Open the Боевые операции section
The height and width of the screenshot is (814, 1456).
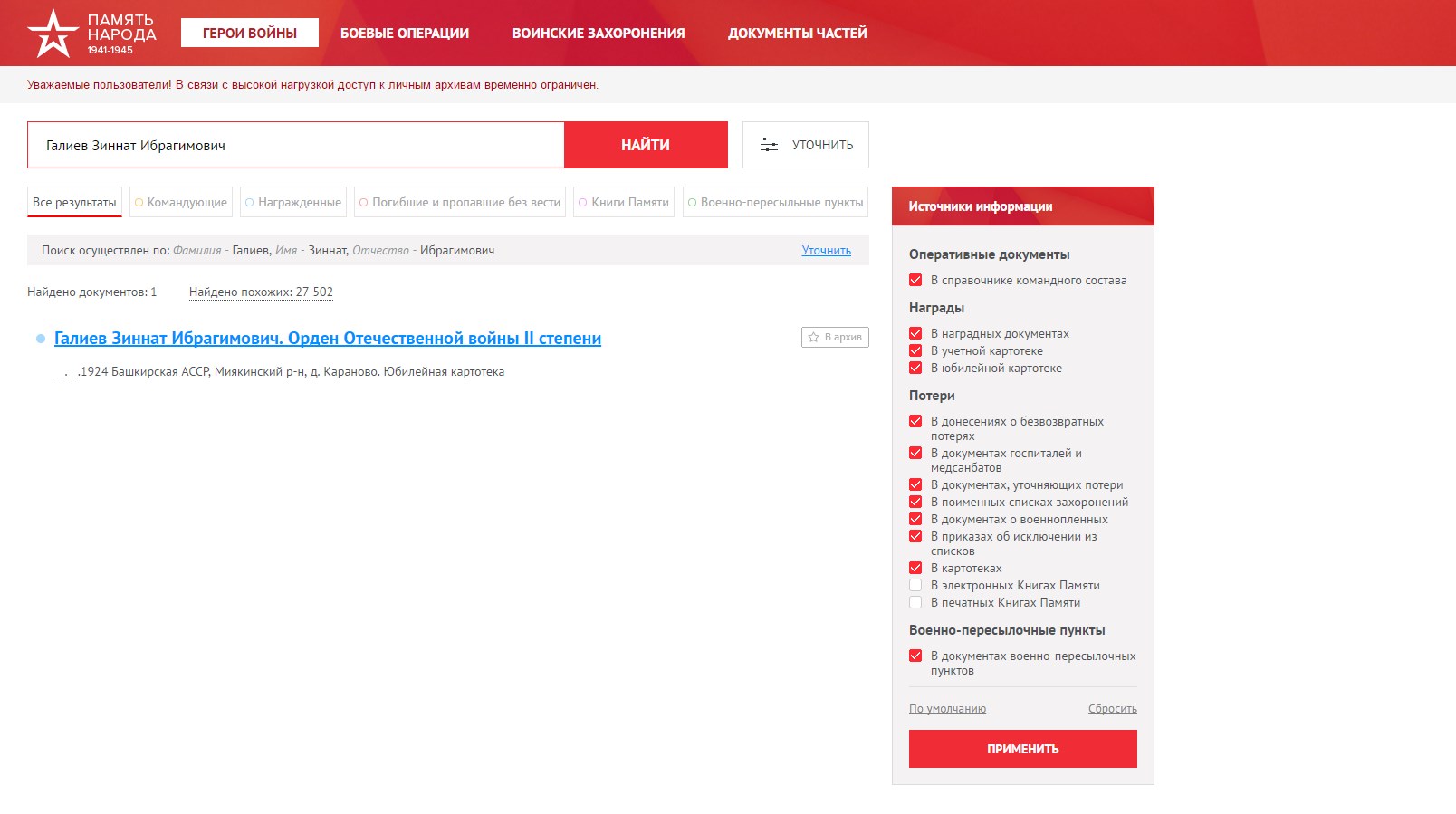click(405, 34)
